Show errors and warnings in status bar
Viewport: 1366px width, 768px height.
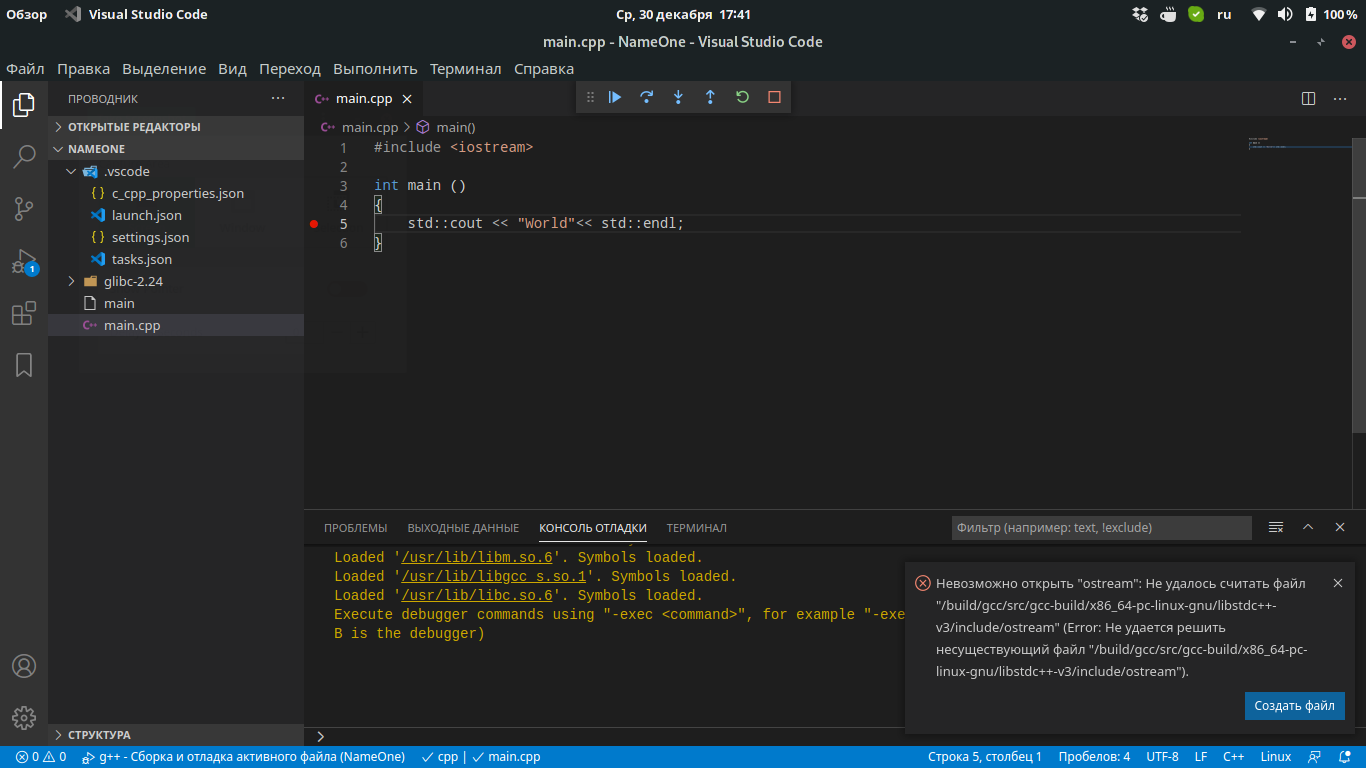pyautogui.click(x=41, y=757)
